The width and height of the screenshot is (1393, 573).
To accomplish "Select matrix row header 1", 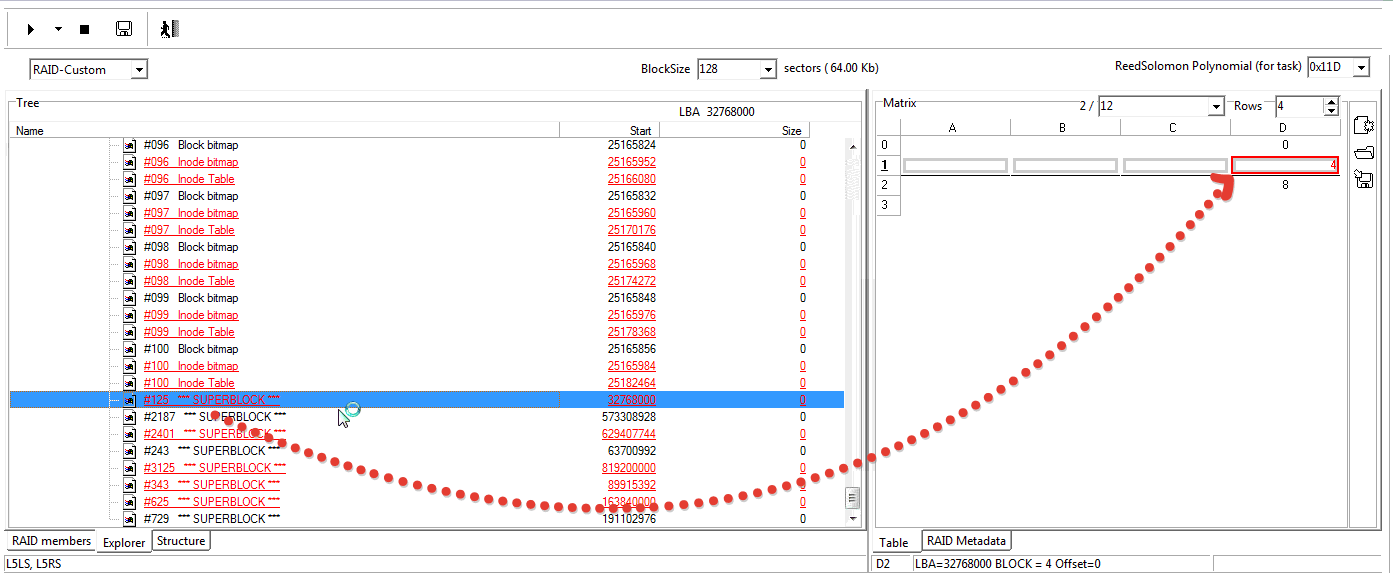I will coord(887,165).
